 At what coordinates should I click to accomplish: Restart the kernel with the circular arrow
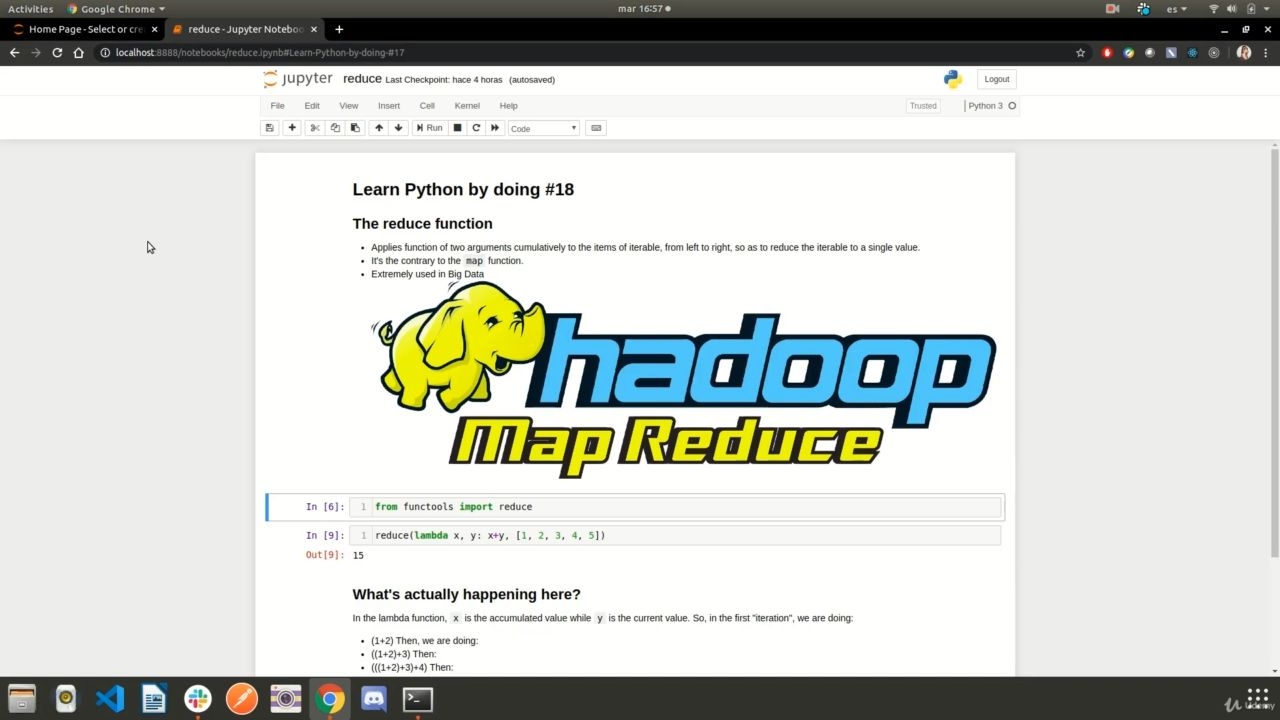pyautogui.click(x=476, y=128)
